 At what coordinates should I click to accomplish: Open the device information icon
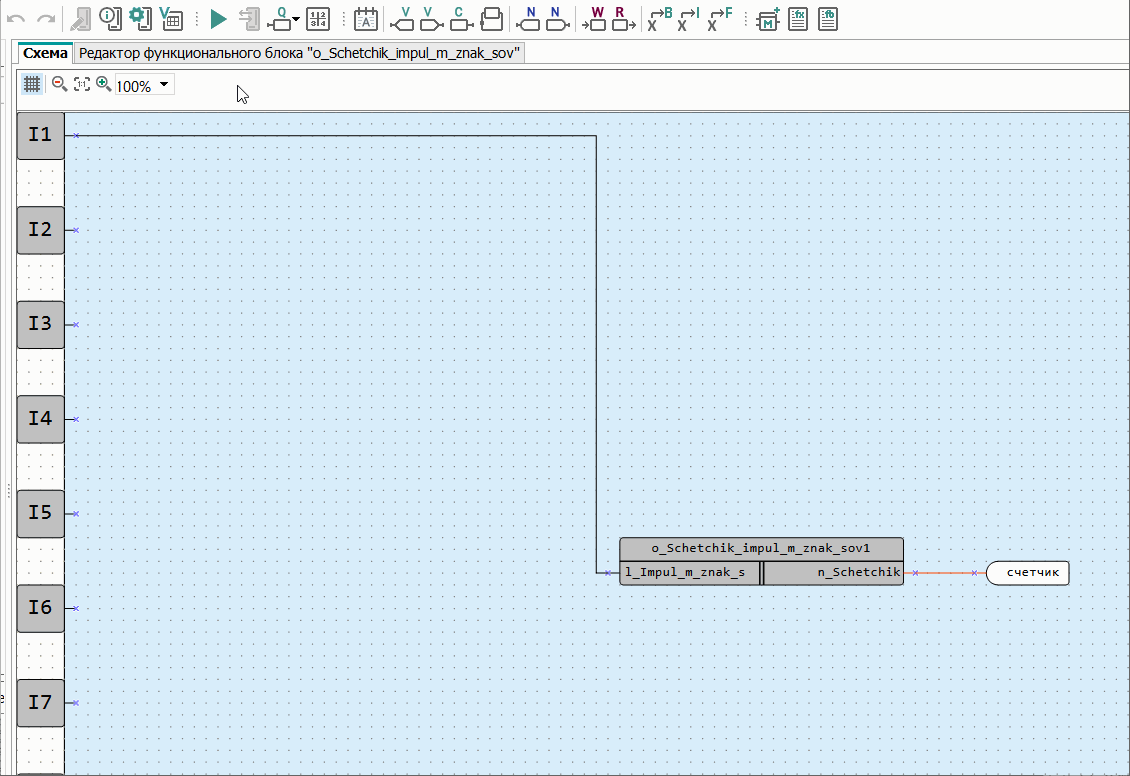[110, 19]
